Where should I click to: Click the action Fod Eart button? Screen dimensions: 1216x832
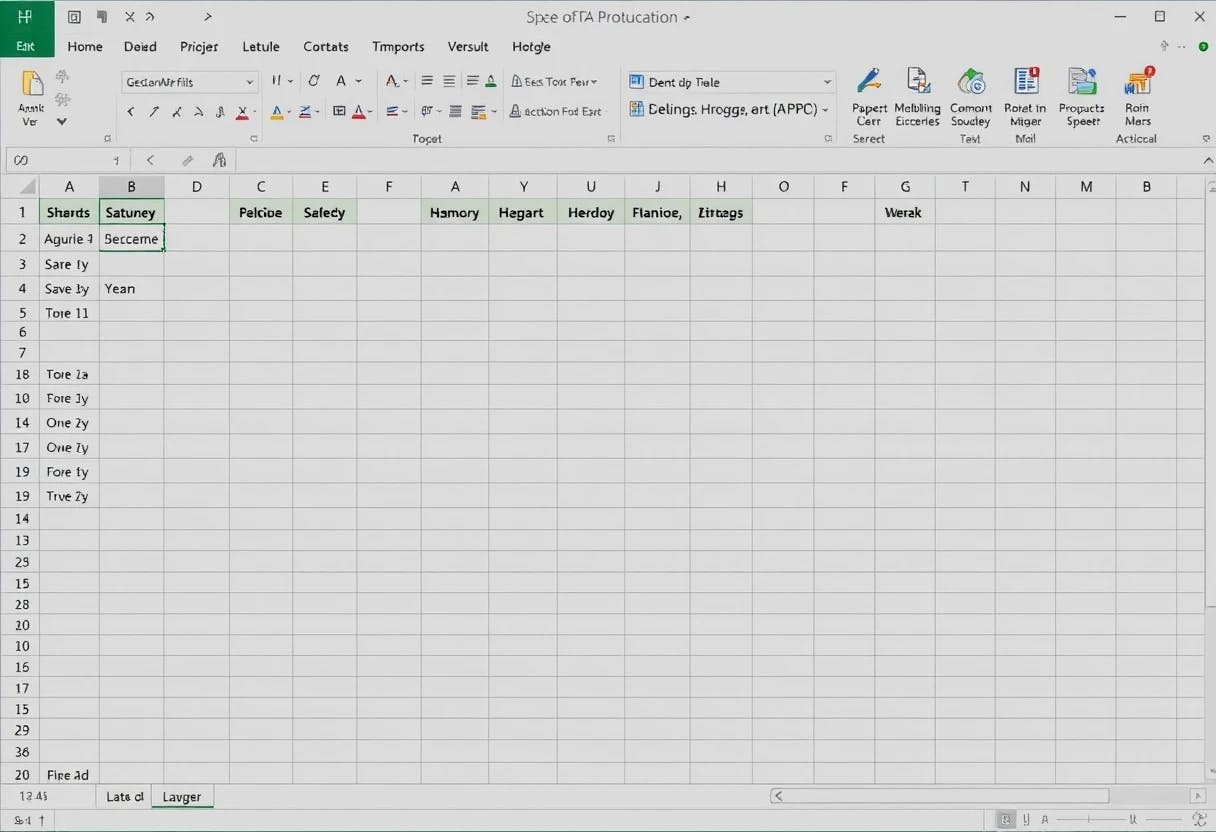point(556,111)
